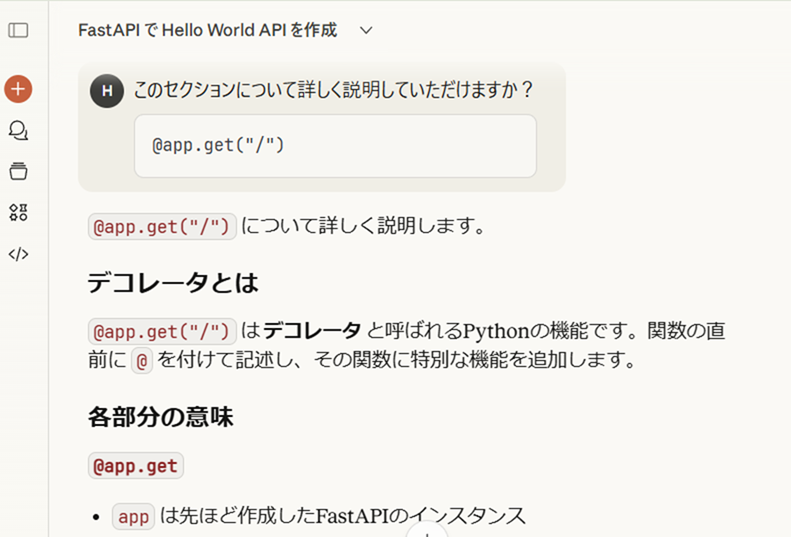Click the heading "デコレータとは"
The height and width of the screenshot is (537, 791).
[173, 282]
